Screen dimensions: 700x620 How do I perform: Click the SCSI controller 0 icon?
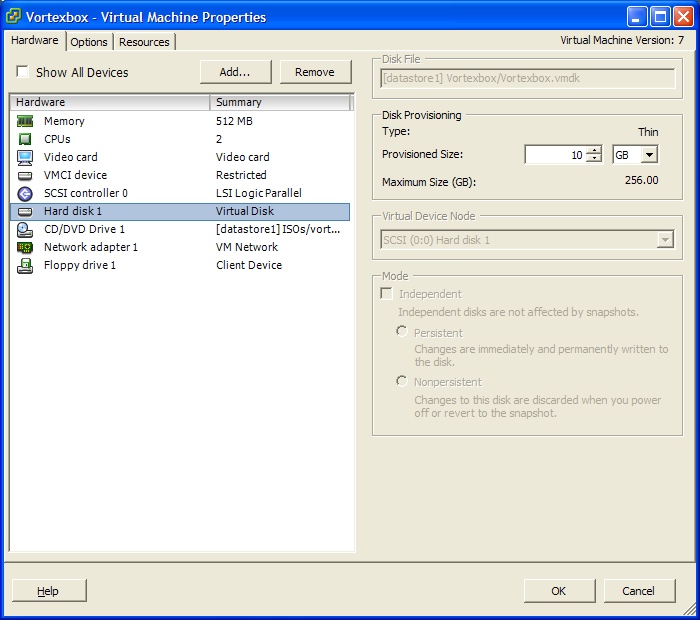[25, 193]
